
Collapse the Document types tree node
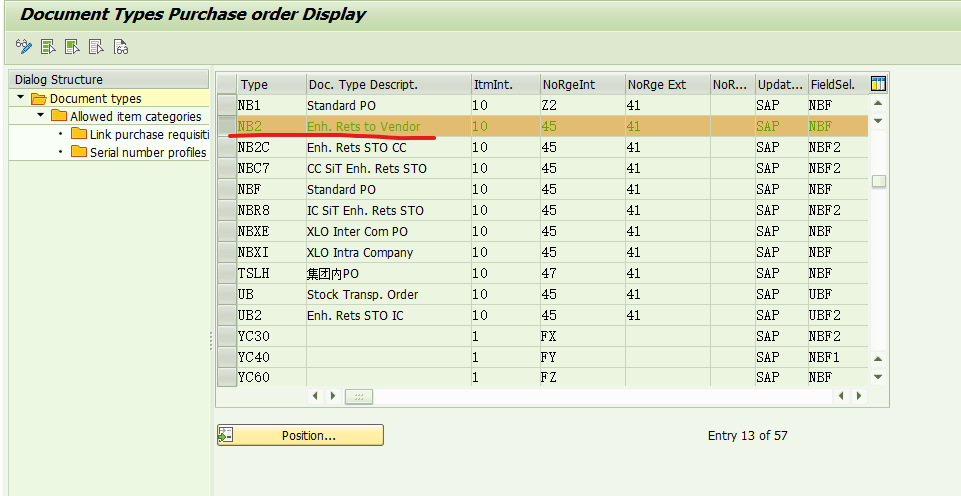point(21,97)
